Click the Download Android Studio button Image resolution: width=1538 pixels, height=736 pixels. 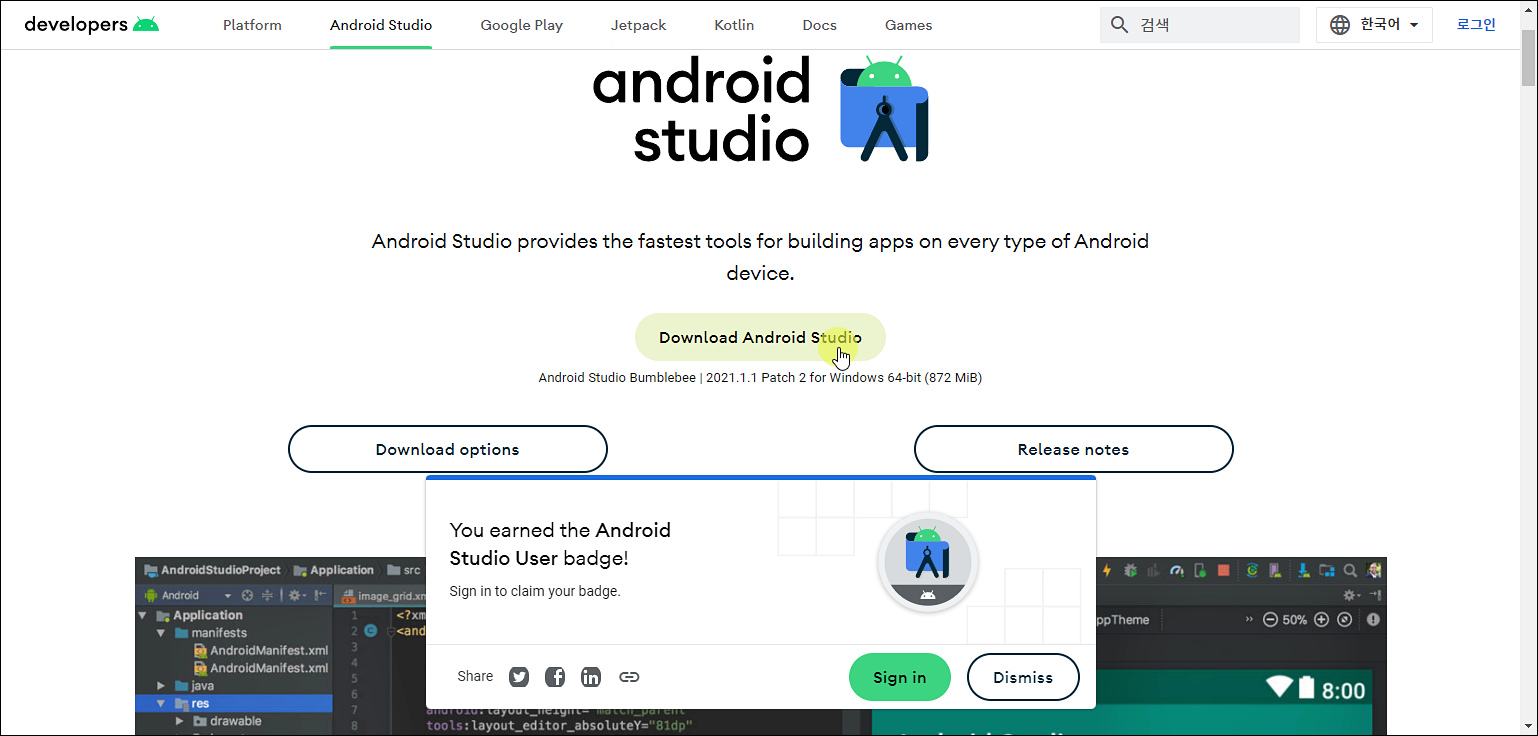[760, 337]
